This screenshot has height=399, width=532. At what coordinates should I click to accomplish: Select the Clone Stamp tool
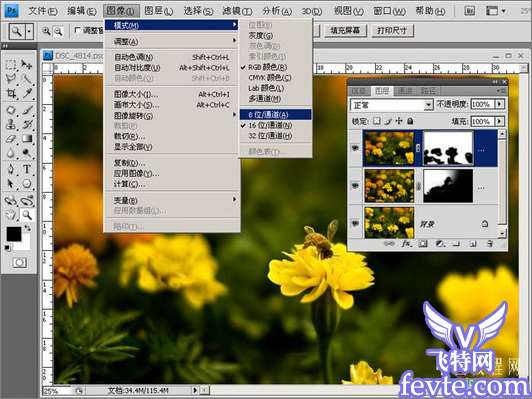pos(11,125)
